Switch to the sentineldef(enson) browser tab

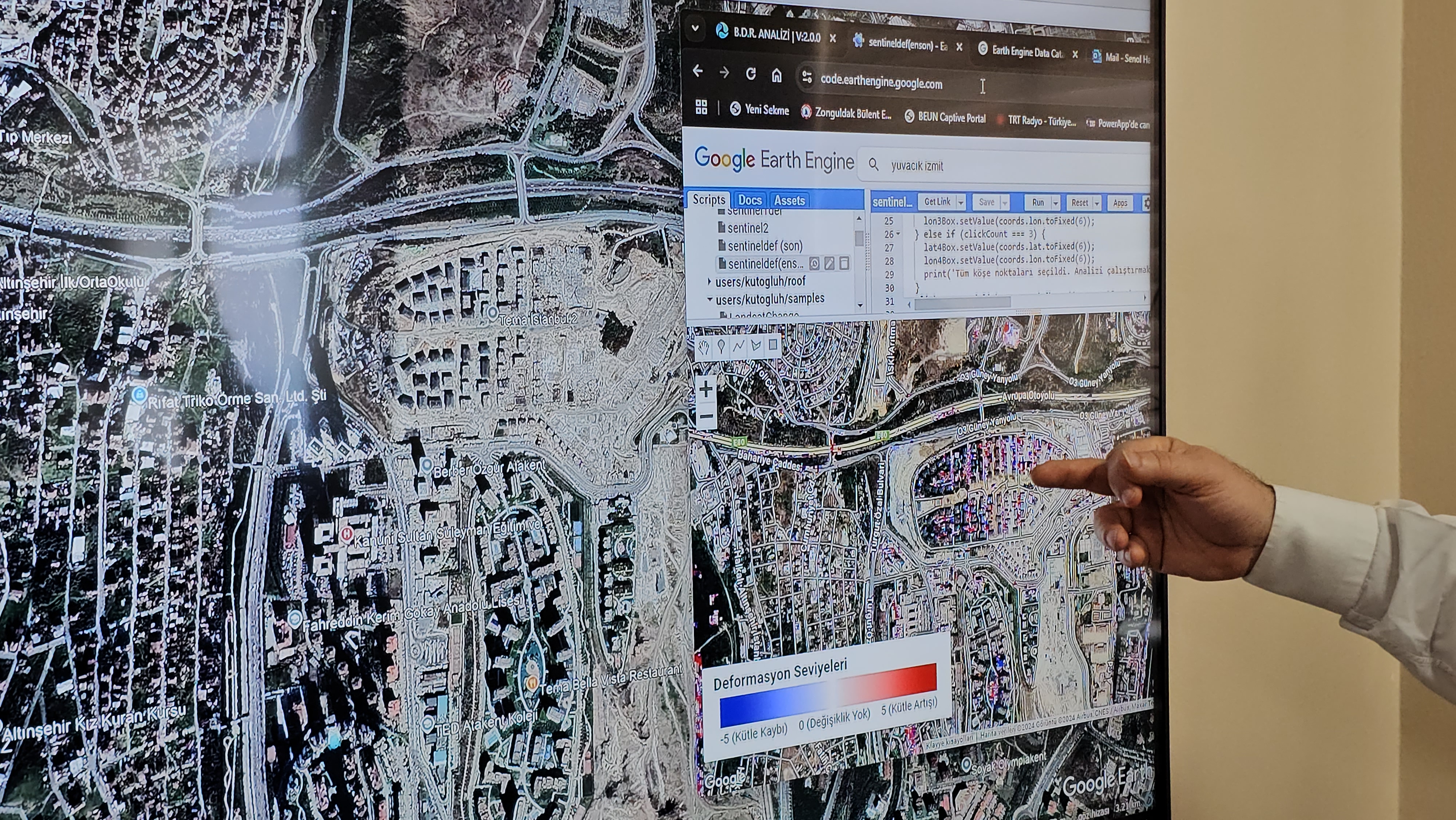908,43
